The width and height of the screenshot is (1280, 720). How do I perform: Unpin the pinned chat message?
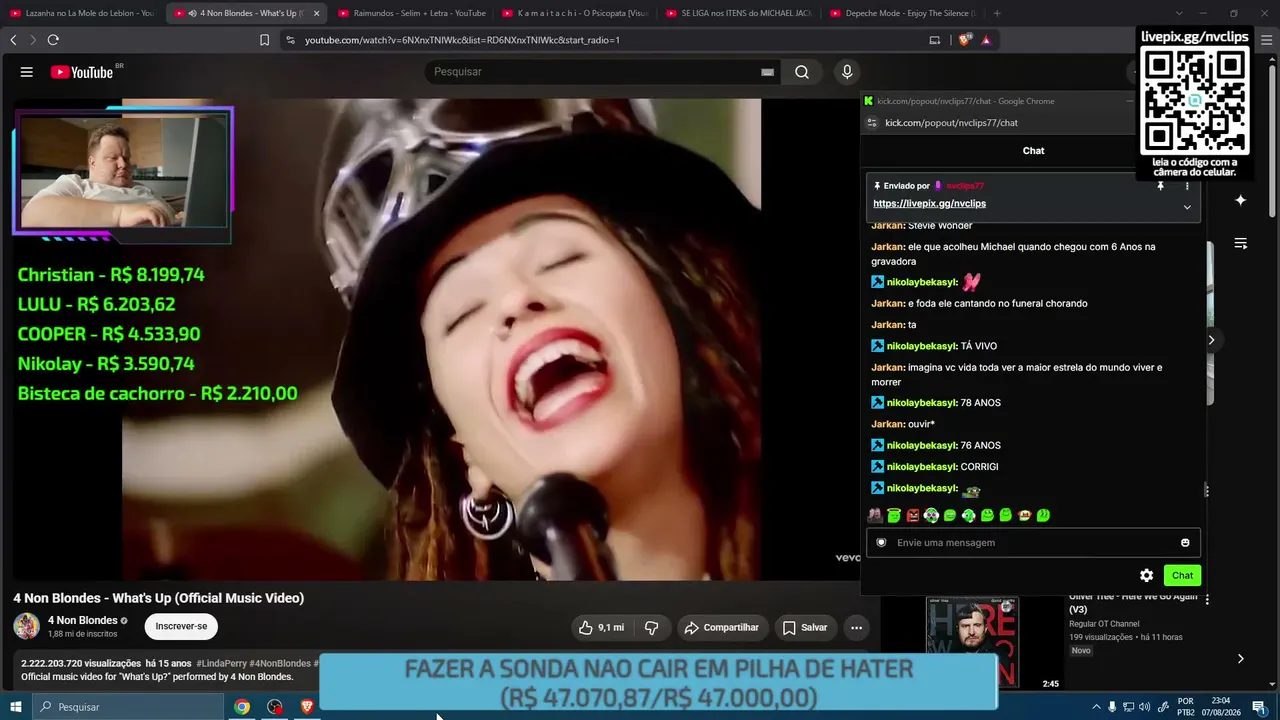pyautogui.click(x=1160, y=186)
